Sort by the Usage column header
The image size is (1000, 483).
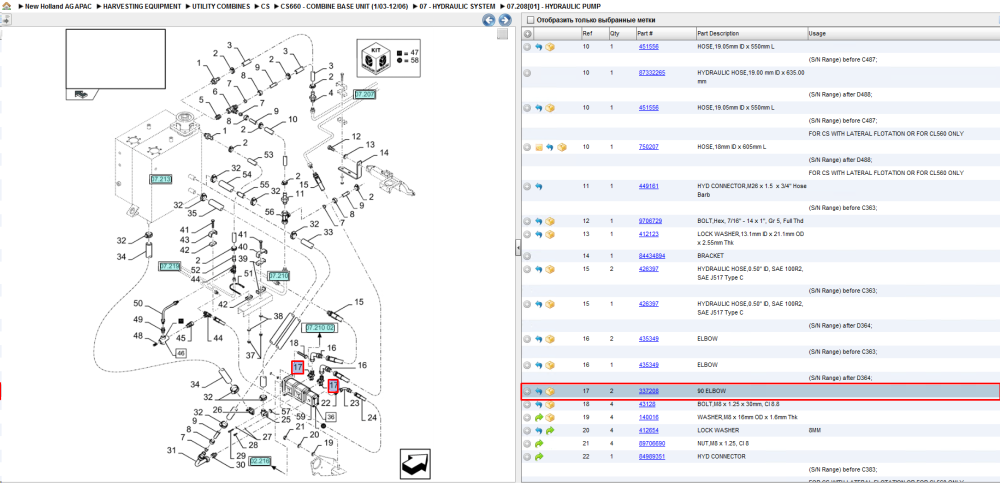[x=903, y=33]
